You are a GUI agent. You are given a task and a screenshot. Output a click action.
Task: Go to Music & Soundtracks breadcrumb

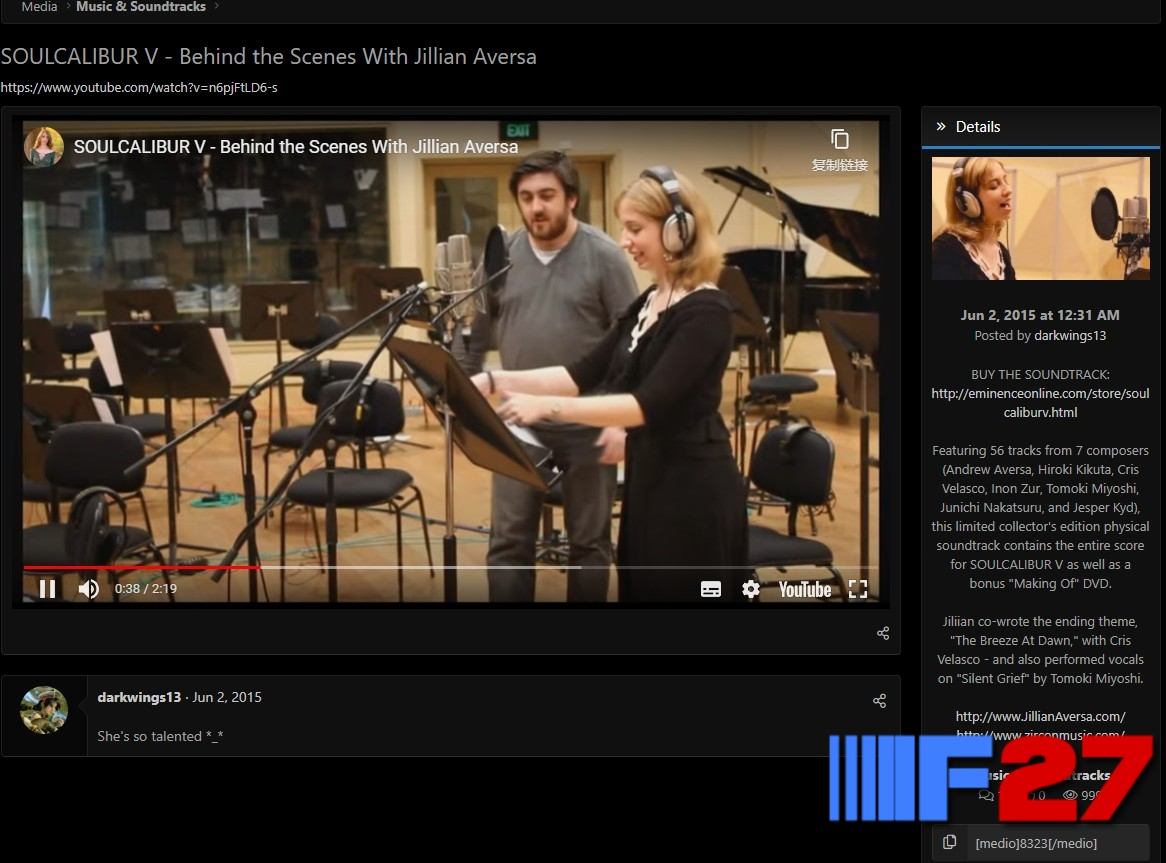tap(141, 7)
